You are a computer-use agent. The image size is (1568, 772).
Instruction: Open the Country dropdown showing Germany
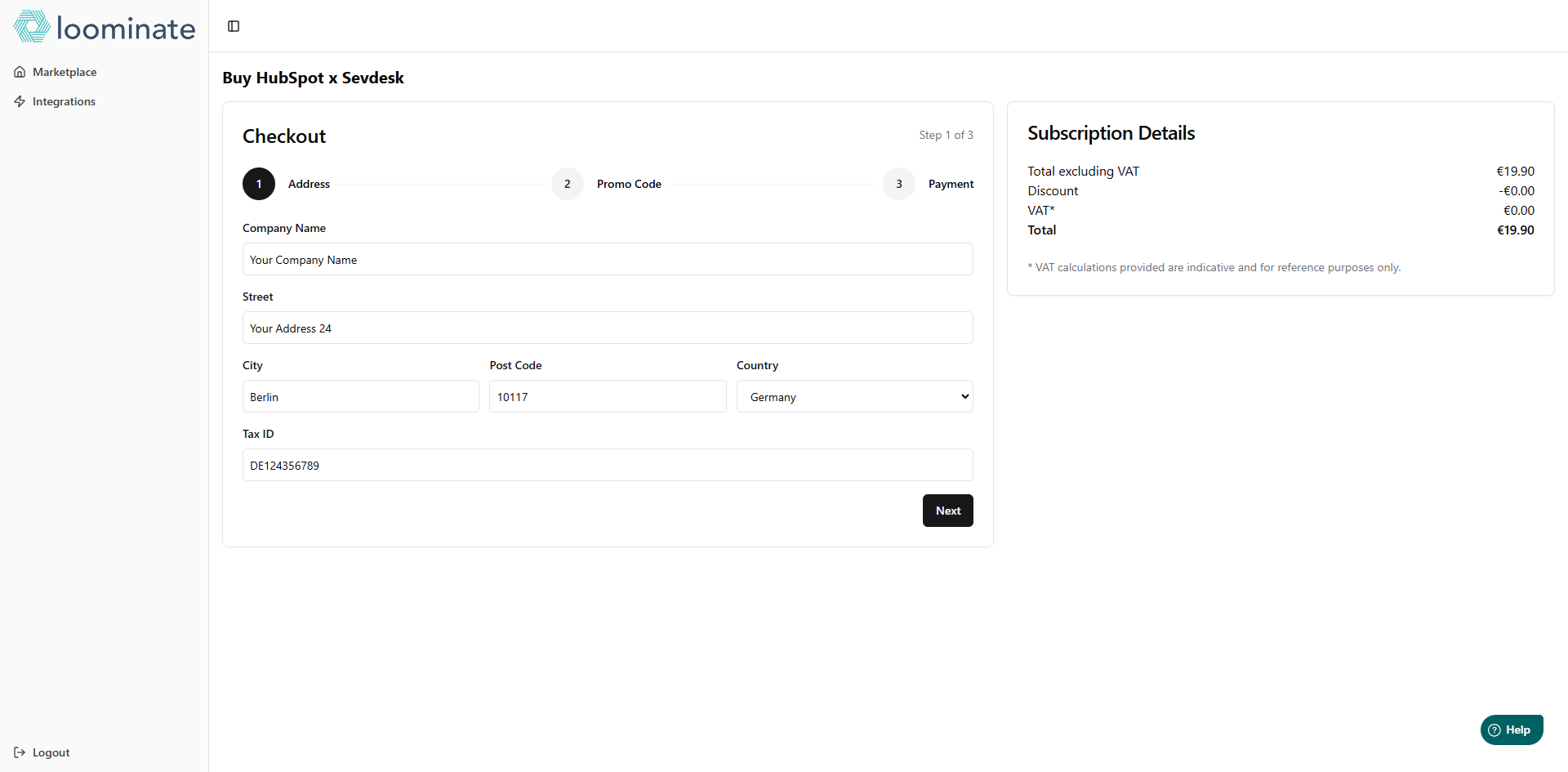click(855, 396)
